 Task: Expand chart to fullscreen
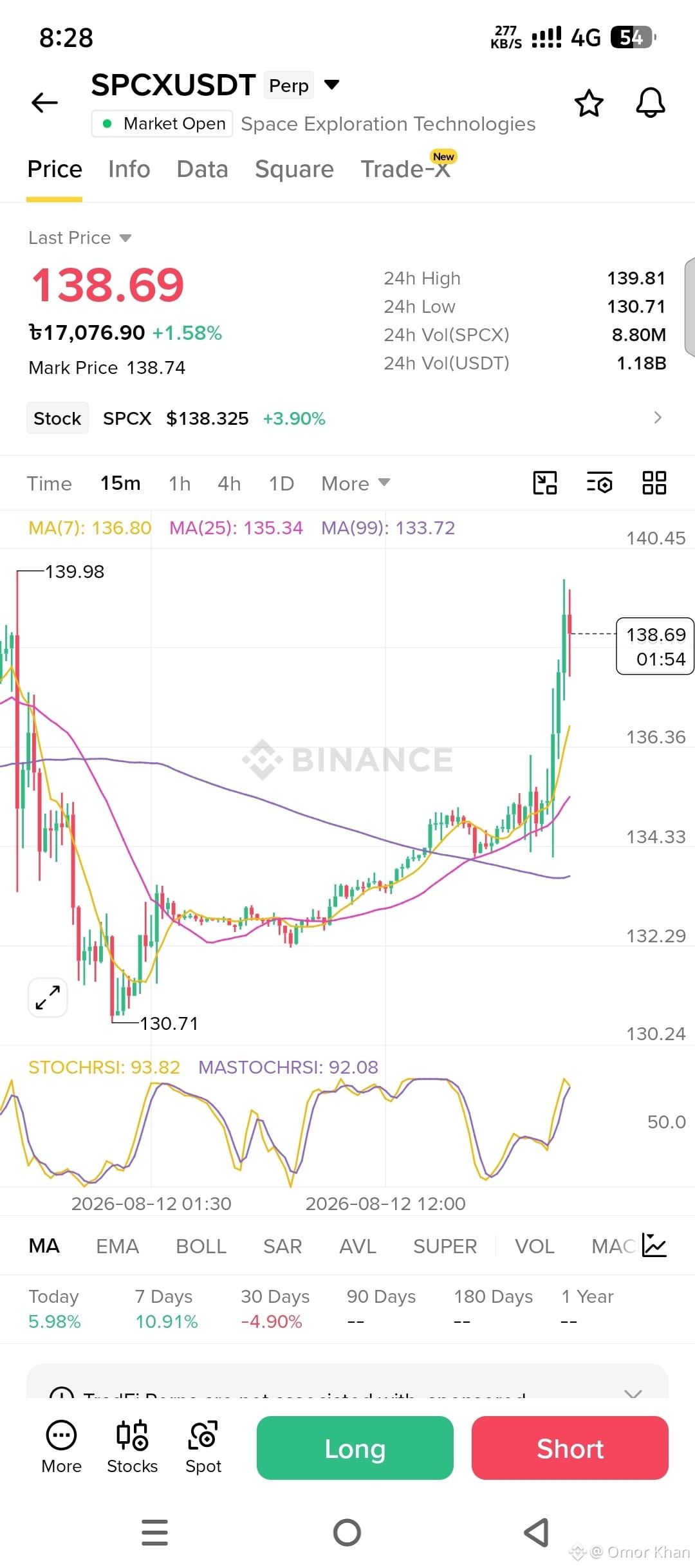48,997
